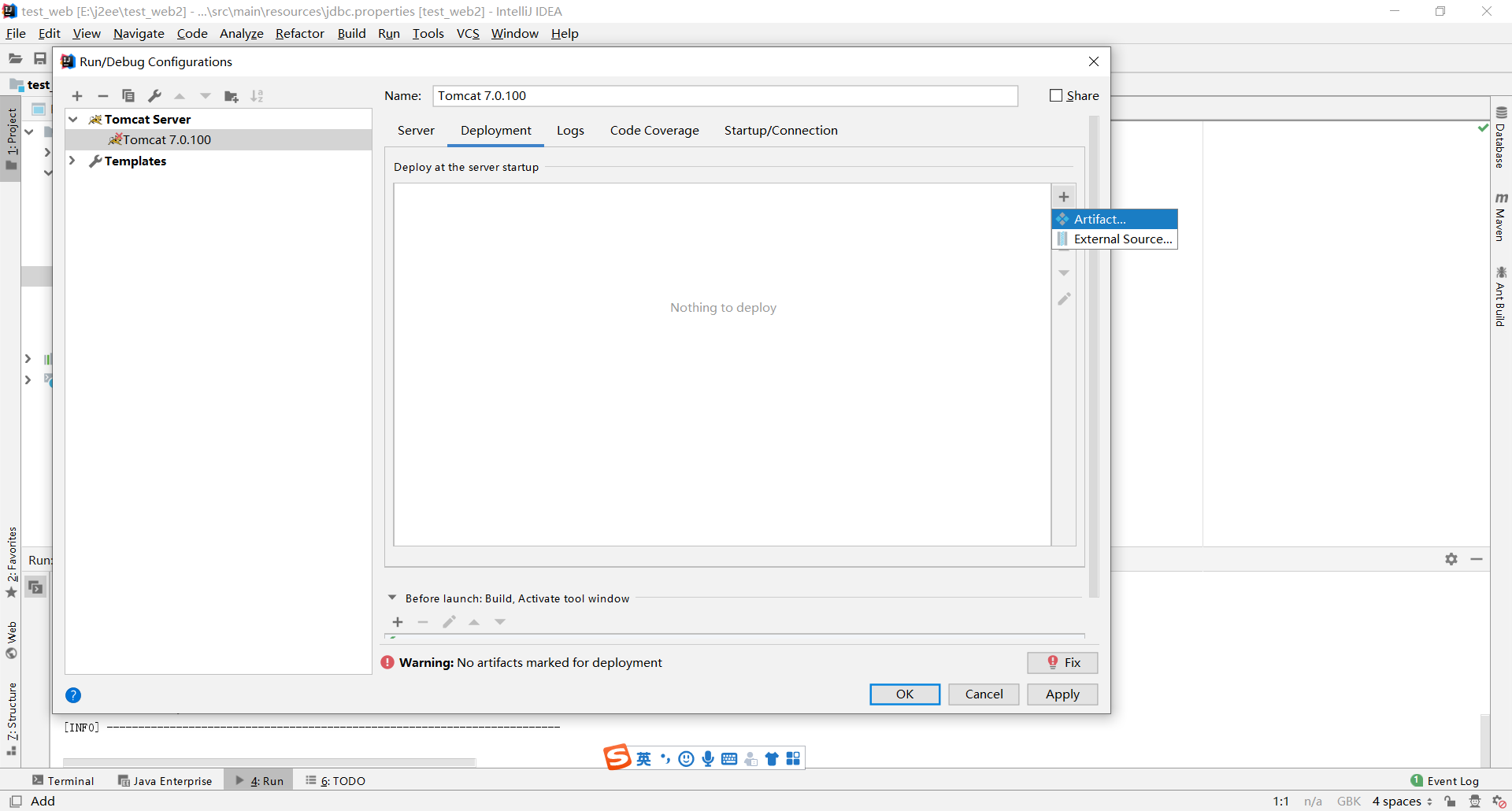
Task: Open Web tool window side tab
Action: point(11,640)
